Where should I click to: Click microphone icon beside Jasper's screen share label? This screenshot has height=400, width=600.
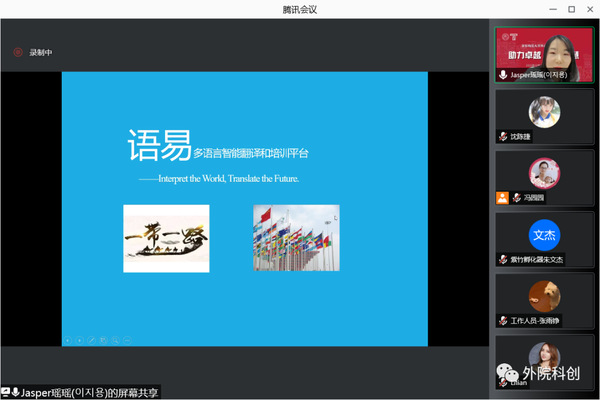(x=16, y=392)
